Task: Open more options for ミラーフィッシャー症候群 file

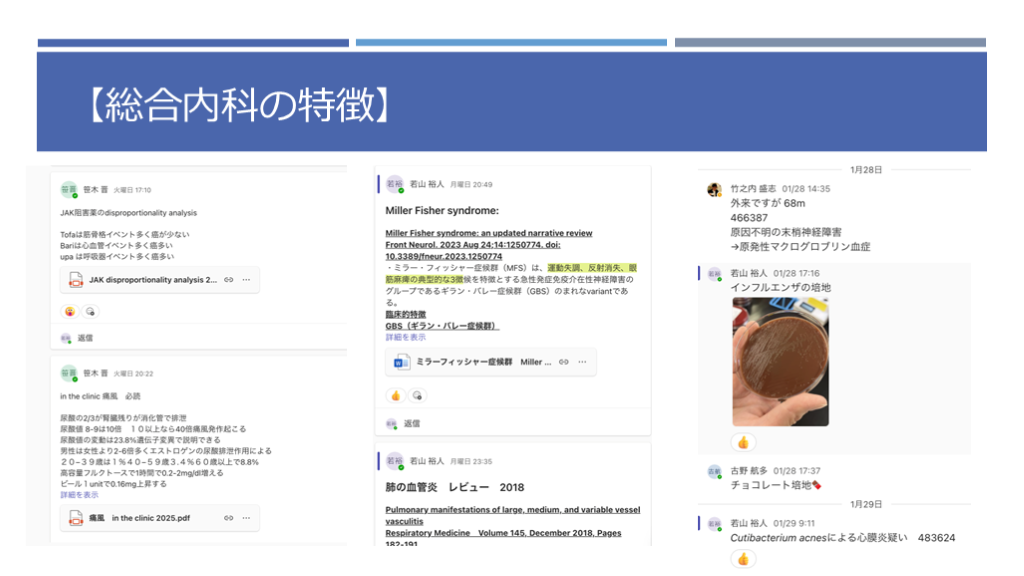Action: click(x=581, y=362)
